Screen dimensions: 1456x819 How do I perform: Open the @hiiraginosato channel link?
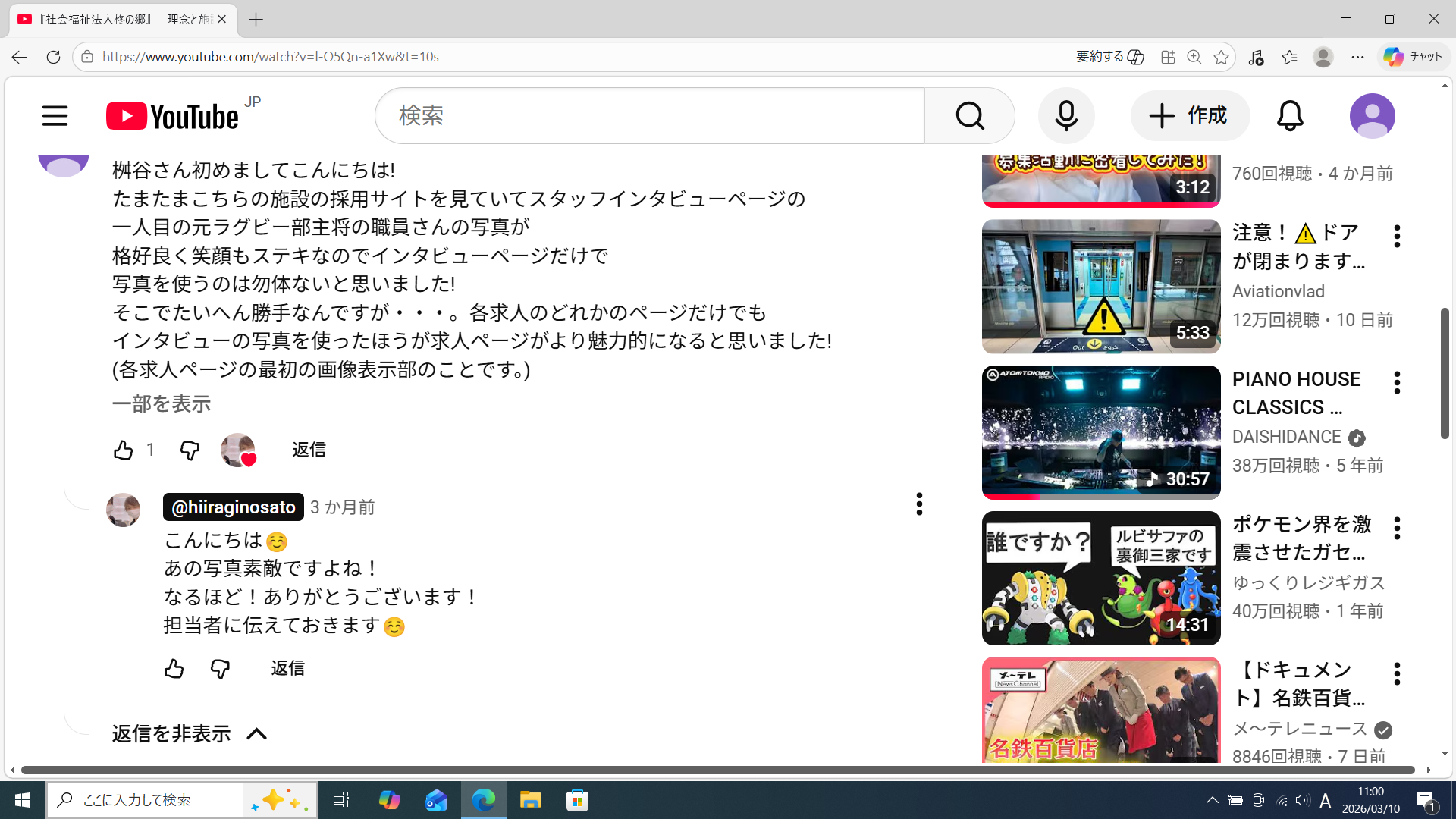click(x=233, y=507)
